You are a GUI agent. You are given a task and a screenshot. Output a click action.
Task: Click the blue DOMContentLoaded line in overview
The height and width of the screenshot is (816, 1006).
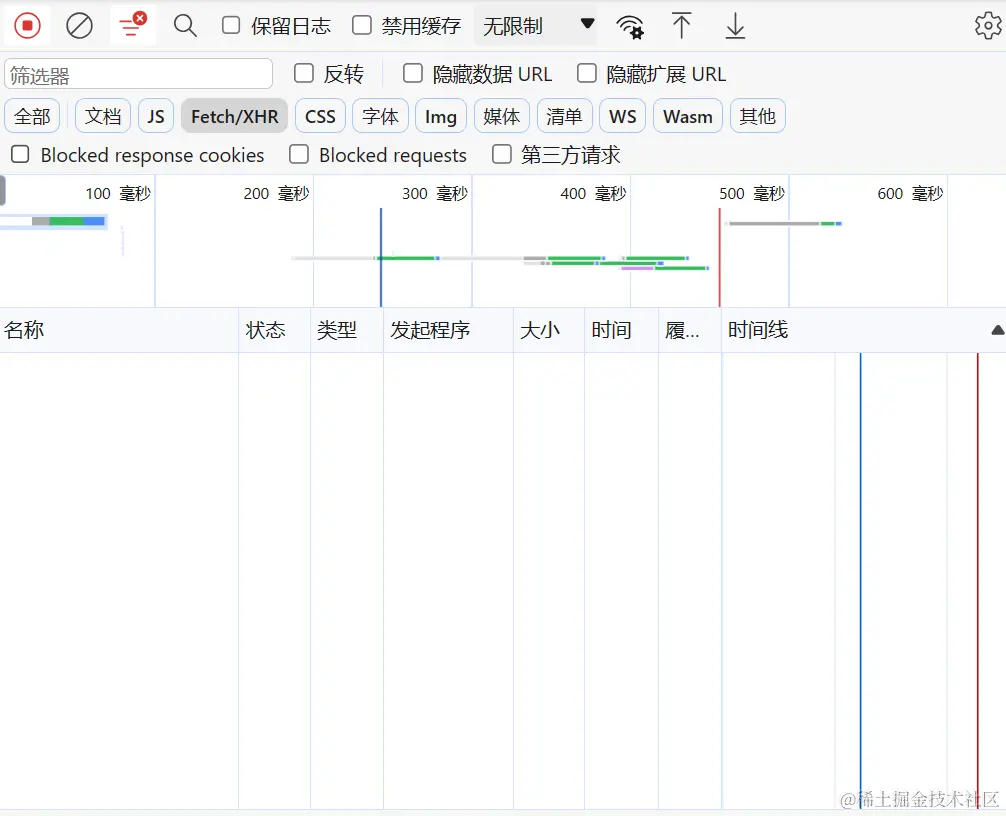click(x=380, y=257)
